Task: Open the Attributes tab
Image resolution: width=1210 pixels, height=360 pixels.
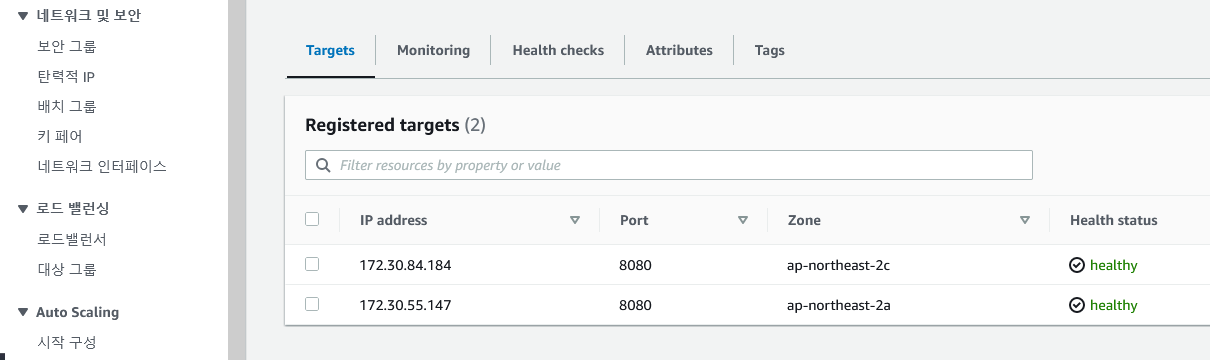Action: click(679, 50)
